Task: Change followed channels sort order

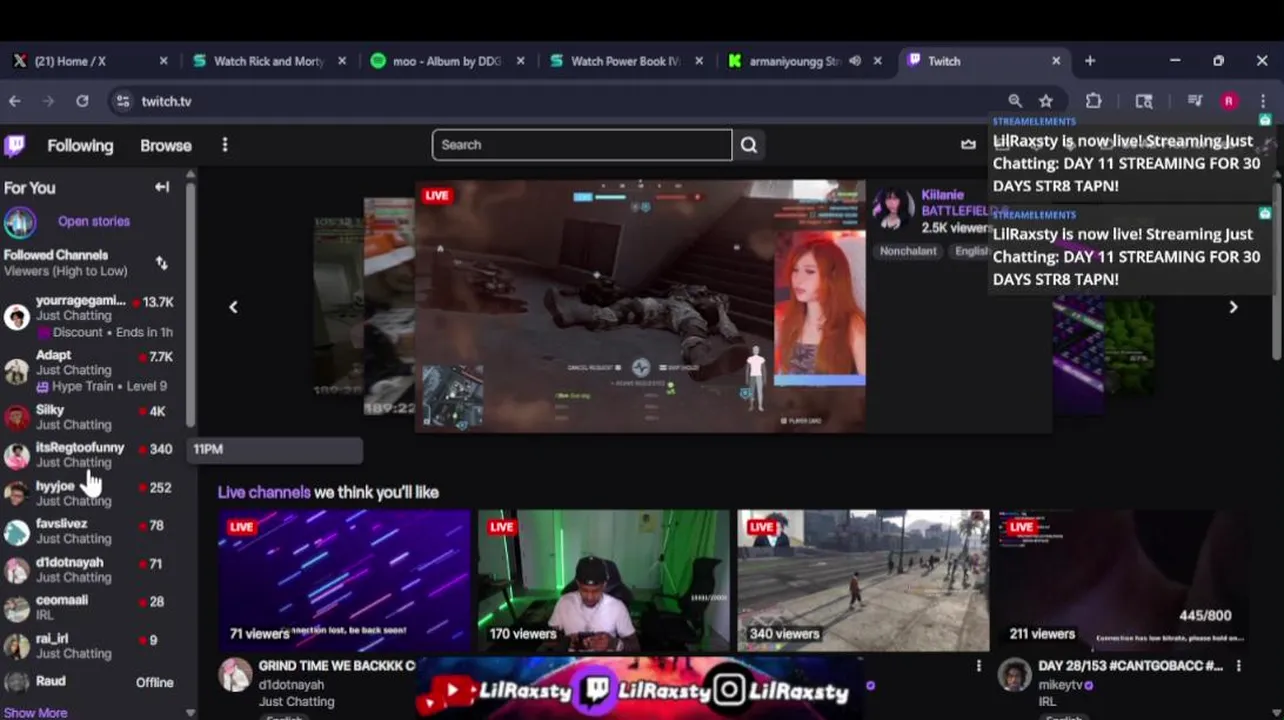Action: tap(162, 263)
